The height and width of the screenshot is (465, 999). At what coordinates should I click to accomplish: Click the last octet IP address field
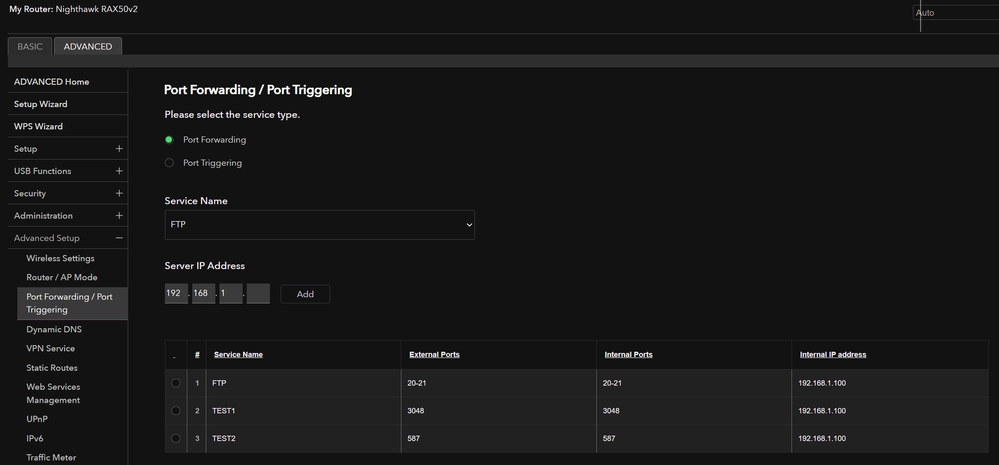258,294
